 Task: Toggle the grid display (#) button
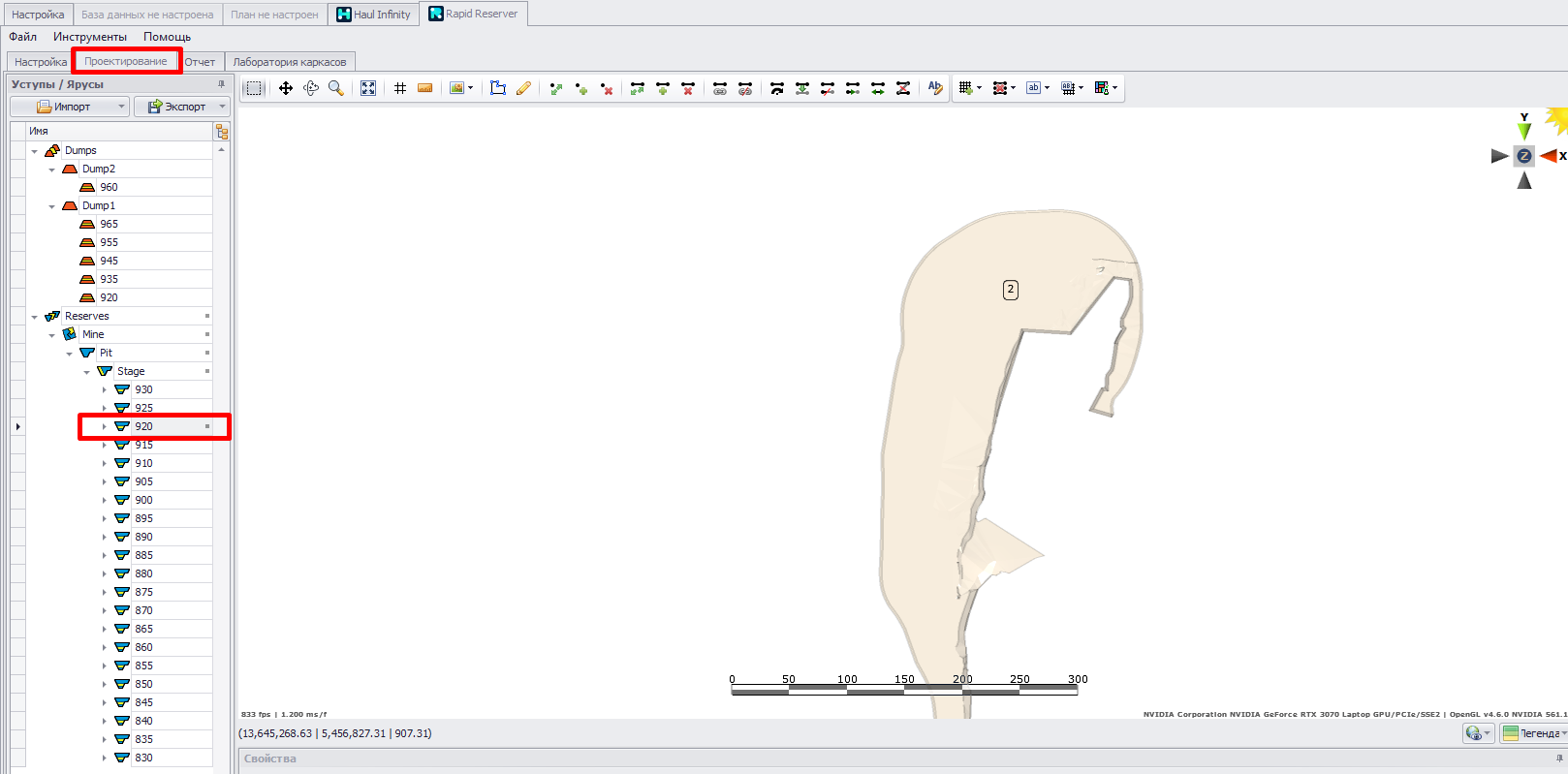point(400,88)
